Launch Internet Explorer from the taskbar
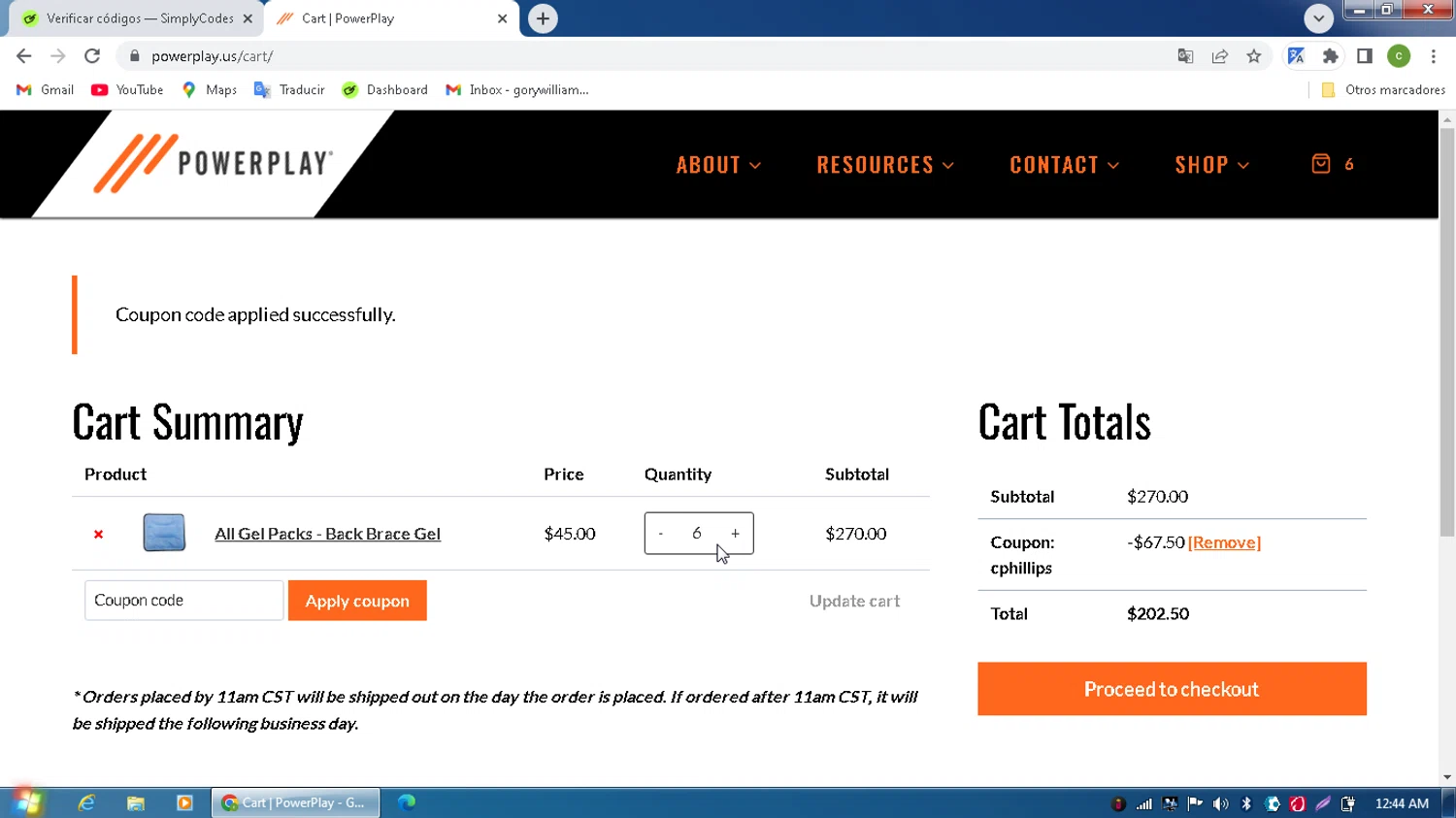 [x=86, y=802]
